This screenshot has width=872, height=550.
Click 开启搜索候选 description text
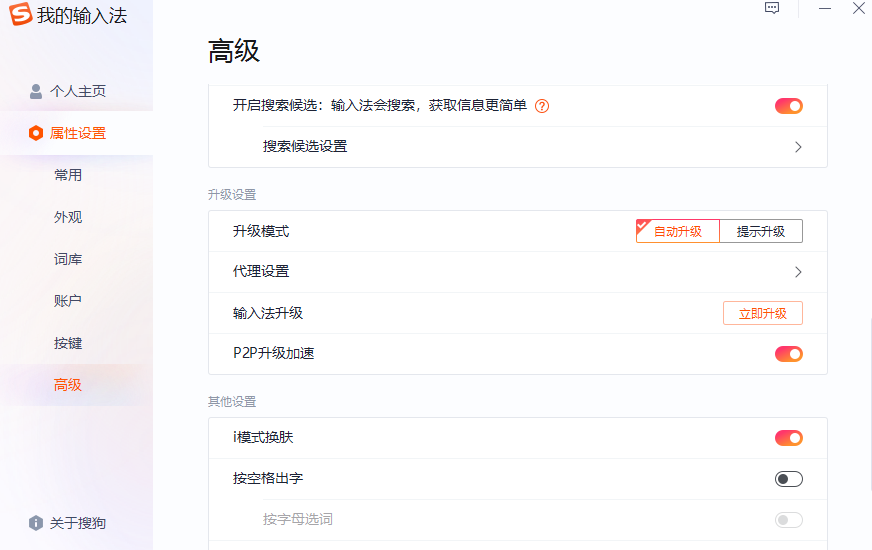[x=380, y=105]
